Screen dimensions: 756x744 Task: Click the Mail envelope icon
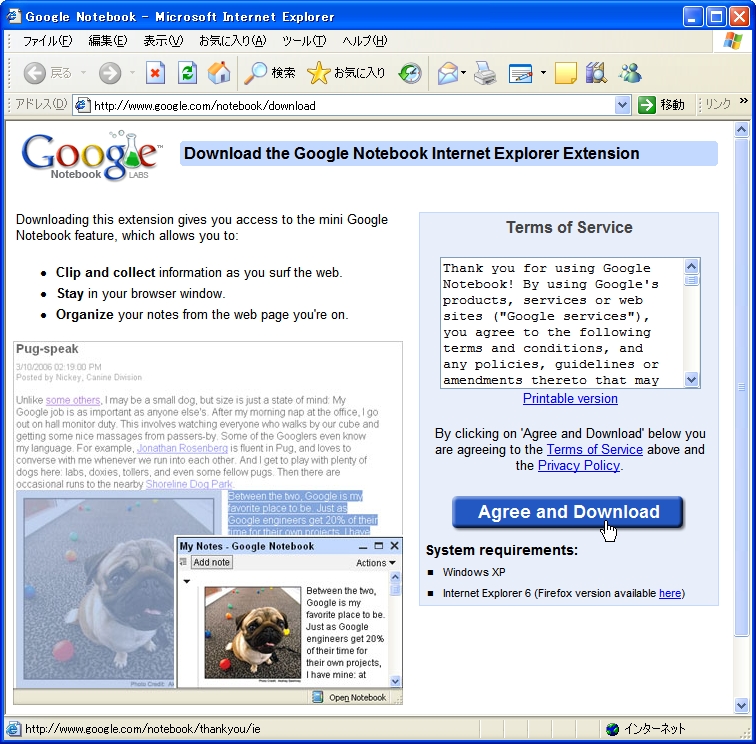[448, 73]
